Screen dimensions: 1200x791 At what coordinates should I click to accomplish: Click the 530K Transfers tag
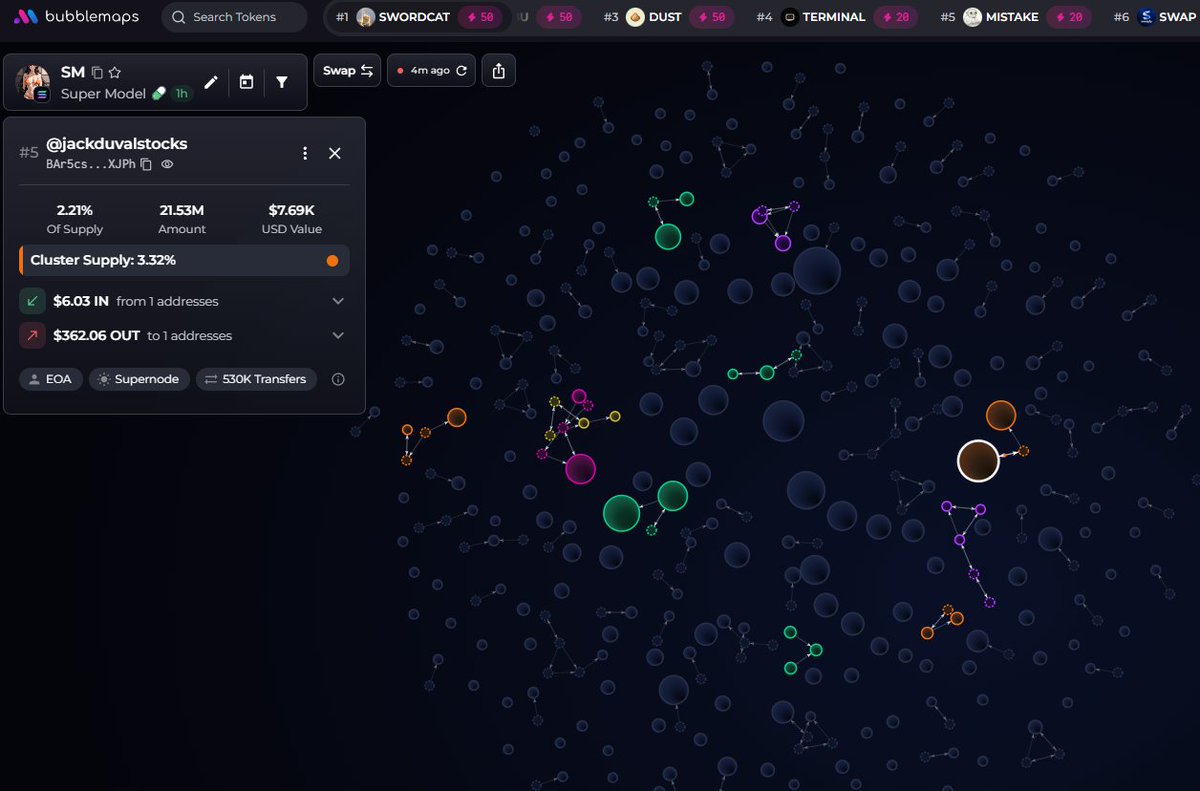(x=257, y=379)
